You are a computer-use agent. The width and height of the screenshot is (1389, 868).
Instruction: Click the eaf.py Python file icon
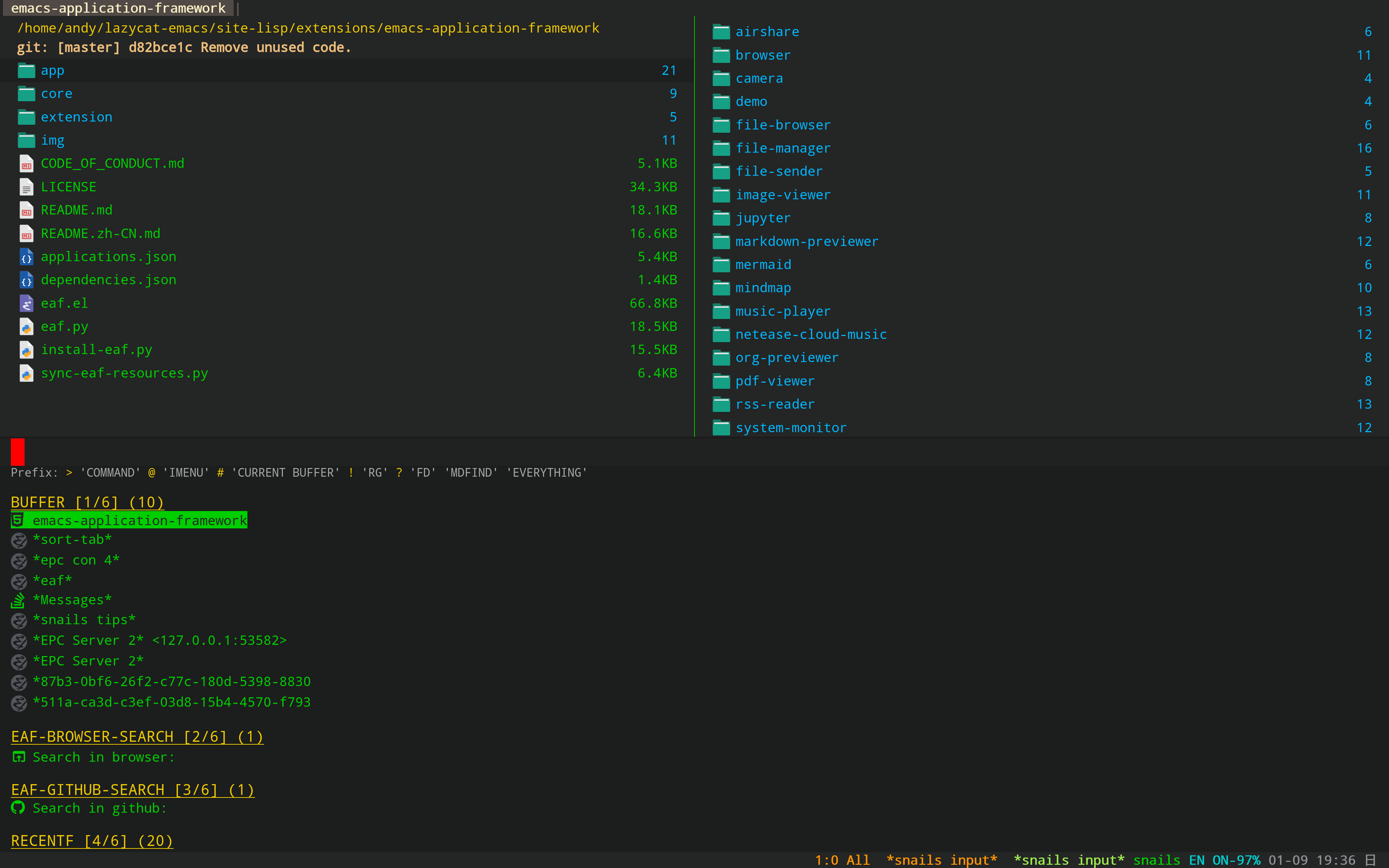point(26,327)
